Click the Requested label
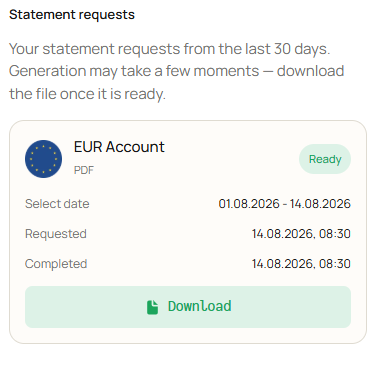This screenshot has height=383, width=376. coord(56,234)
